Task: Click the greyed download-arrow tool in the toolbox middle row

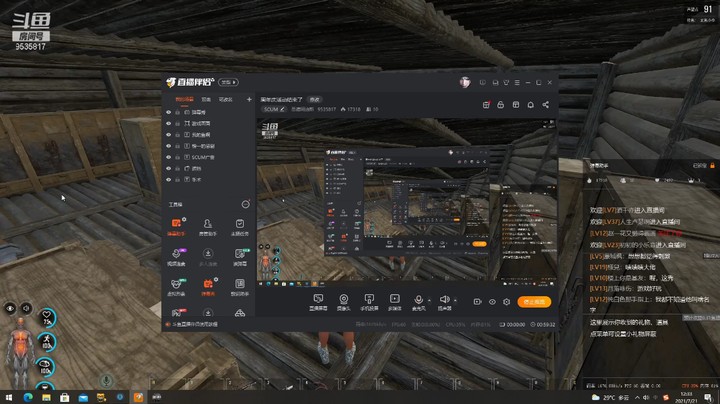Action: (x=208, y=257)
